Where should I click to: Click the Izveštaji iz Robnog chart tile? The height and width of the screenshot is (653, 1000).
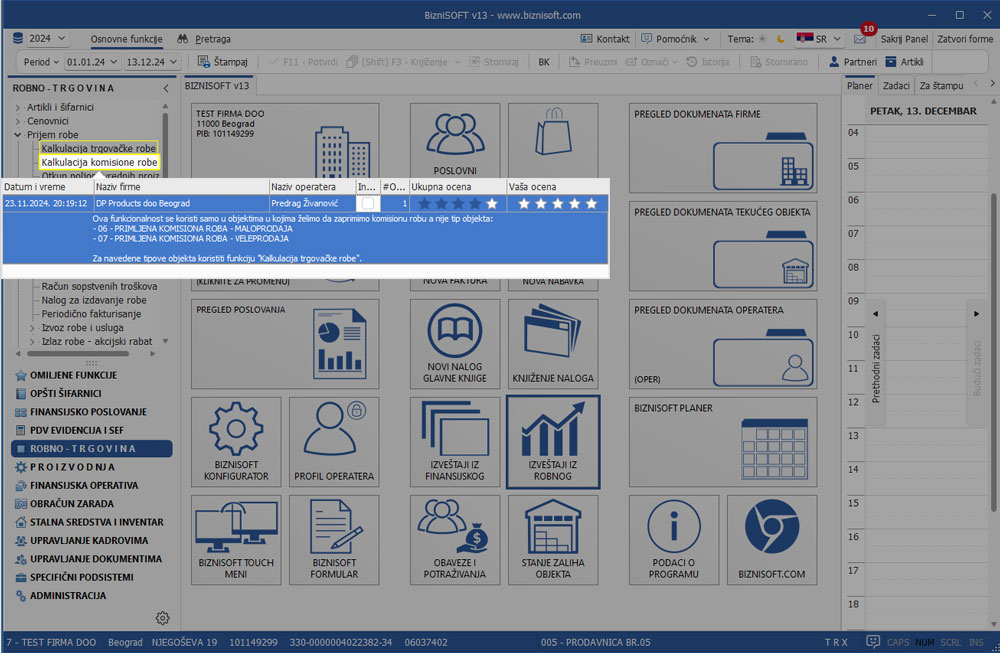click(x=553, y=441)
